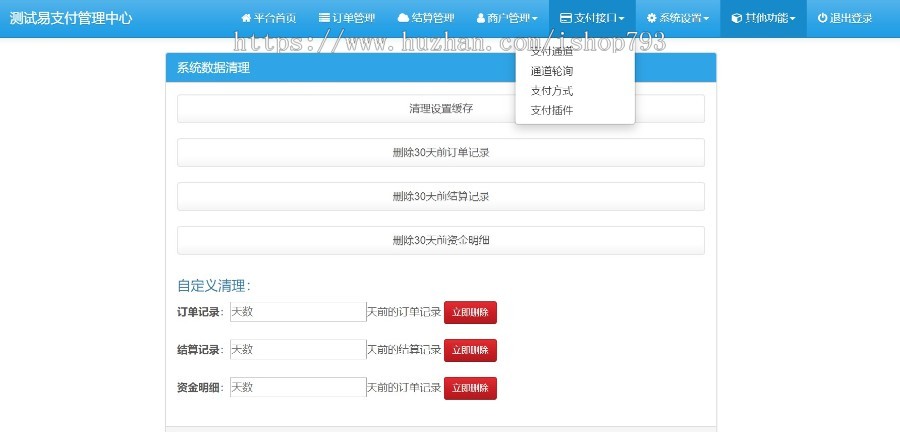The image size is (900, 432).
Task: Focus the 资金明细 days input field
Action: click(298, 387)
